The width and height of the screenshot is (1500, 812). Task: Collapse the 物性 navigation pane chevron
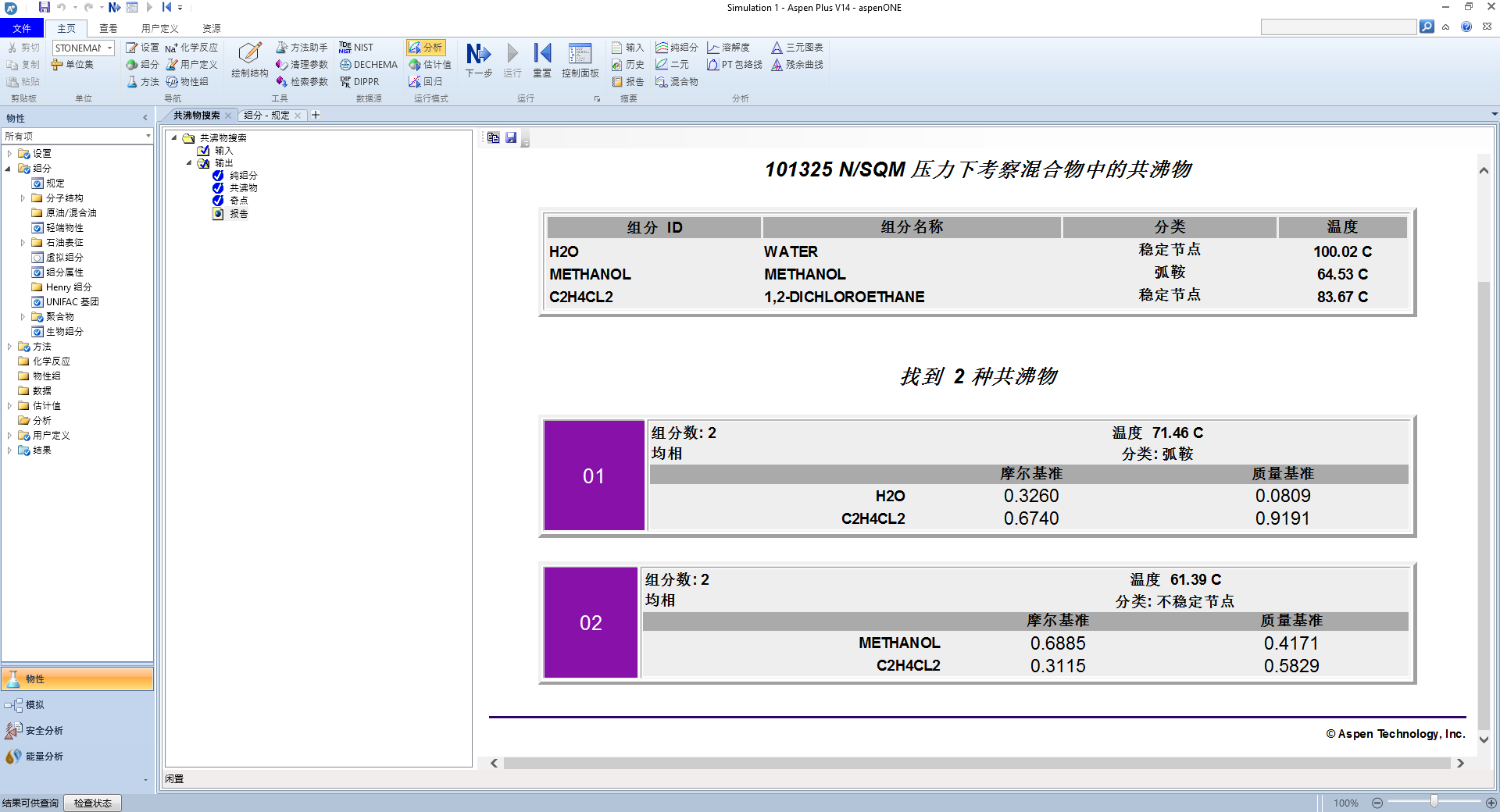coord(145,119)
